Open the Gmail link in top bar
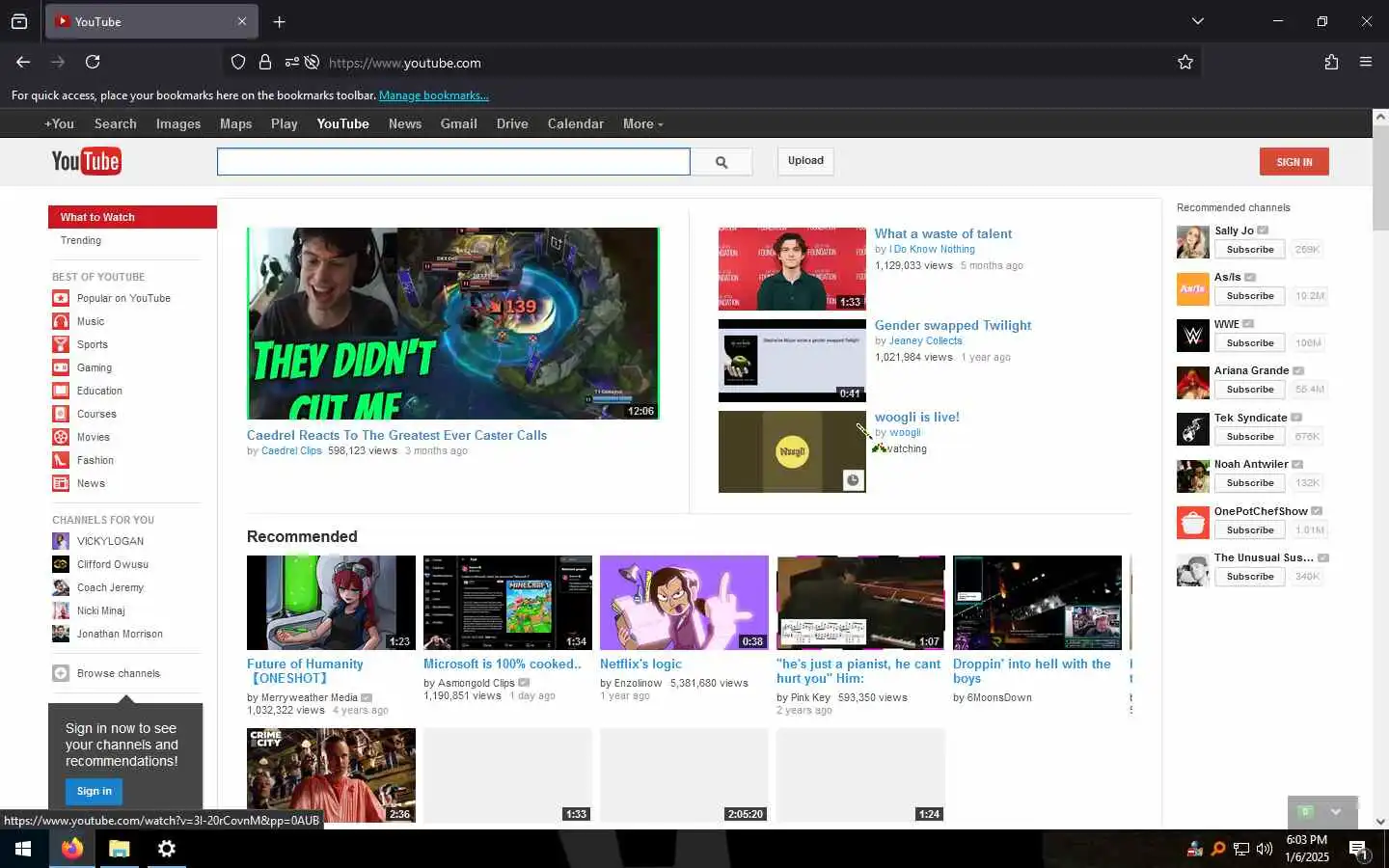The image size is (1389, 868). point(459,123)
